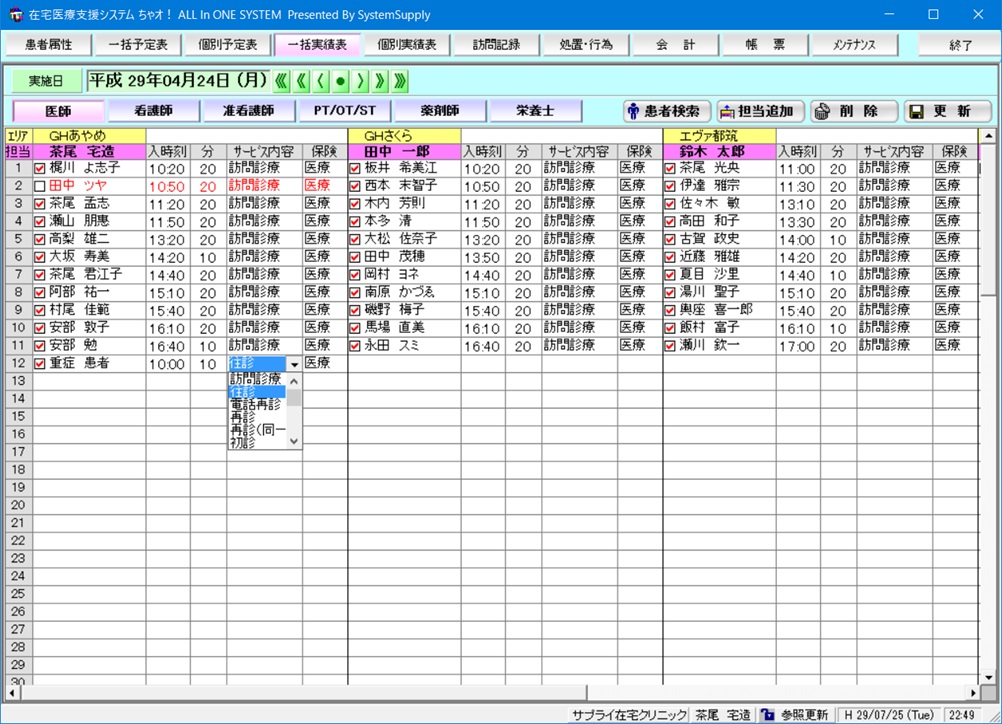Select 電話再診 from the dropdown list

pyautogui.click(x=256, y=405)
